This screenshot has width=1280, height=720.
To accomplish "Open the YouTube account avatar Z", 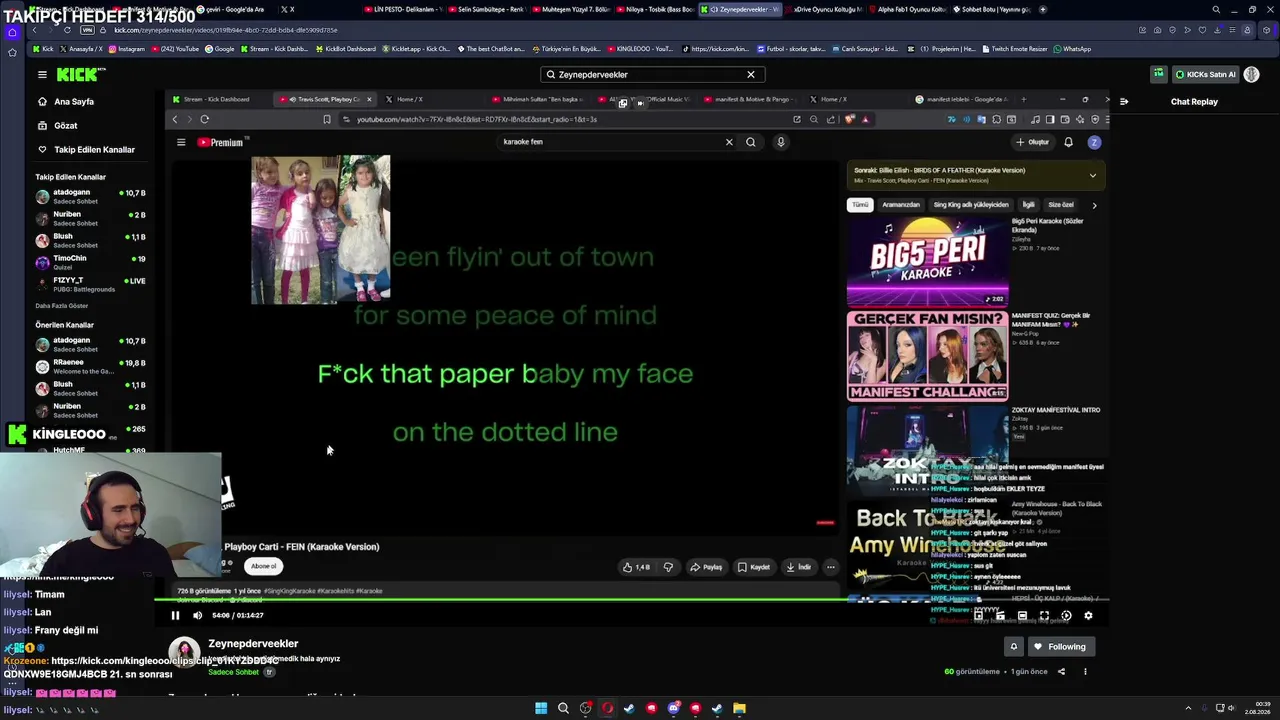I will coord(1094,142).
